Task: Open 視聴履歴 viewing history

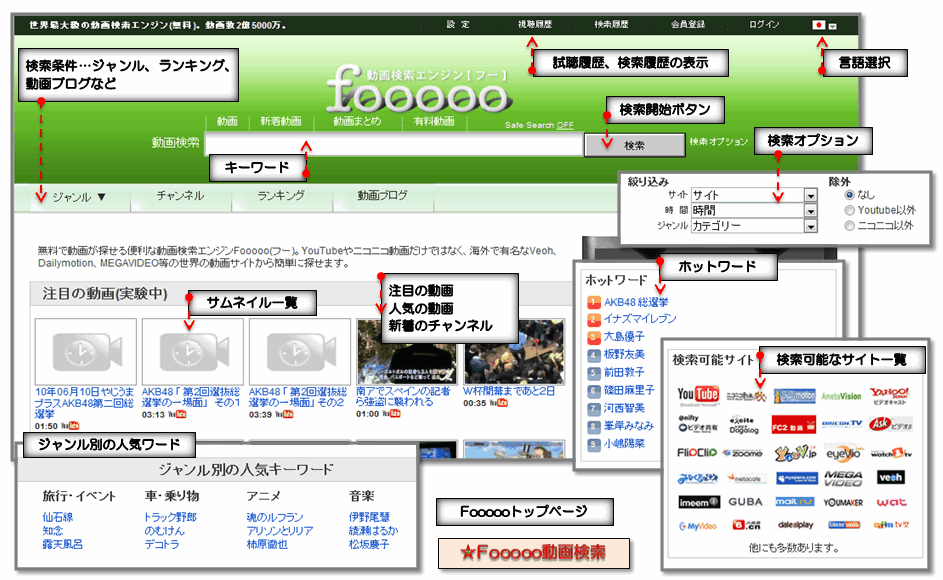Action: click(x=535, y=24)
